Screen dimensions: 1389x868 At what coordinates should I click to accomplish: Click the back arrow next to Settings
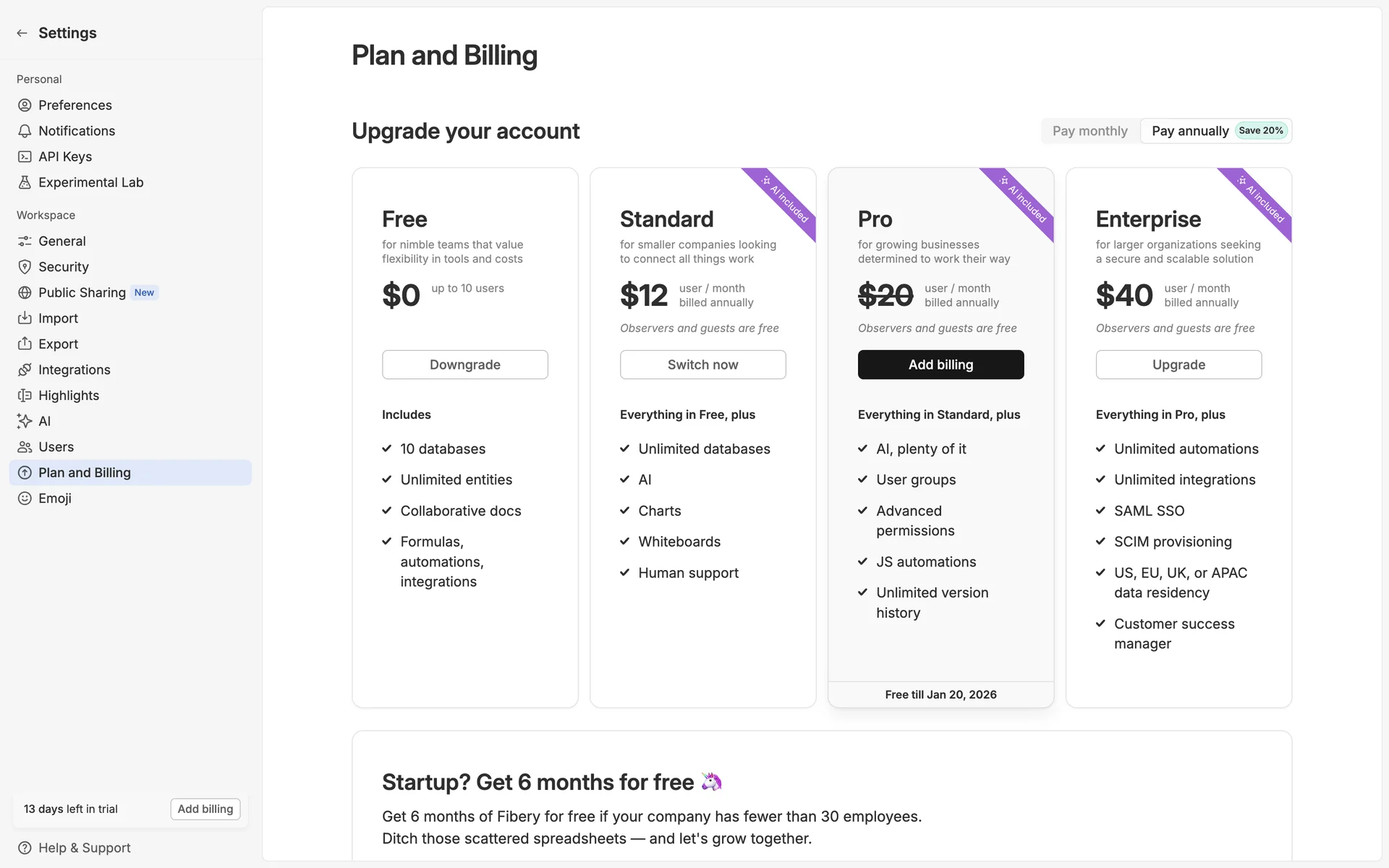[x=22, y=33]
